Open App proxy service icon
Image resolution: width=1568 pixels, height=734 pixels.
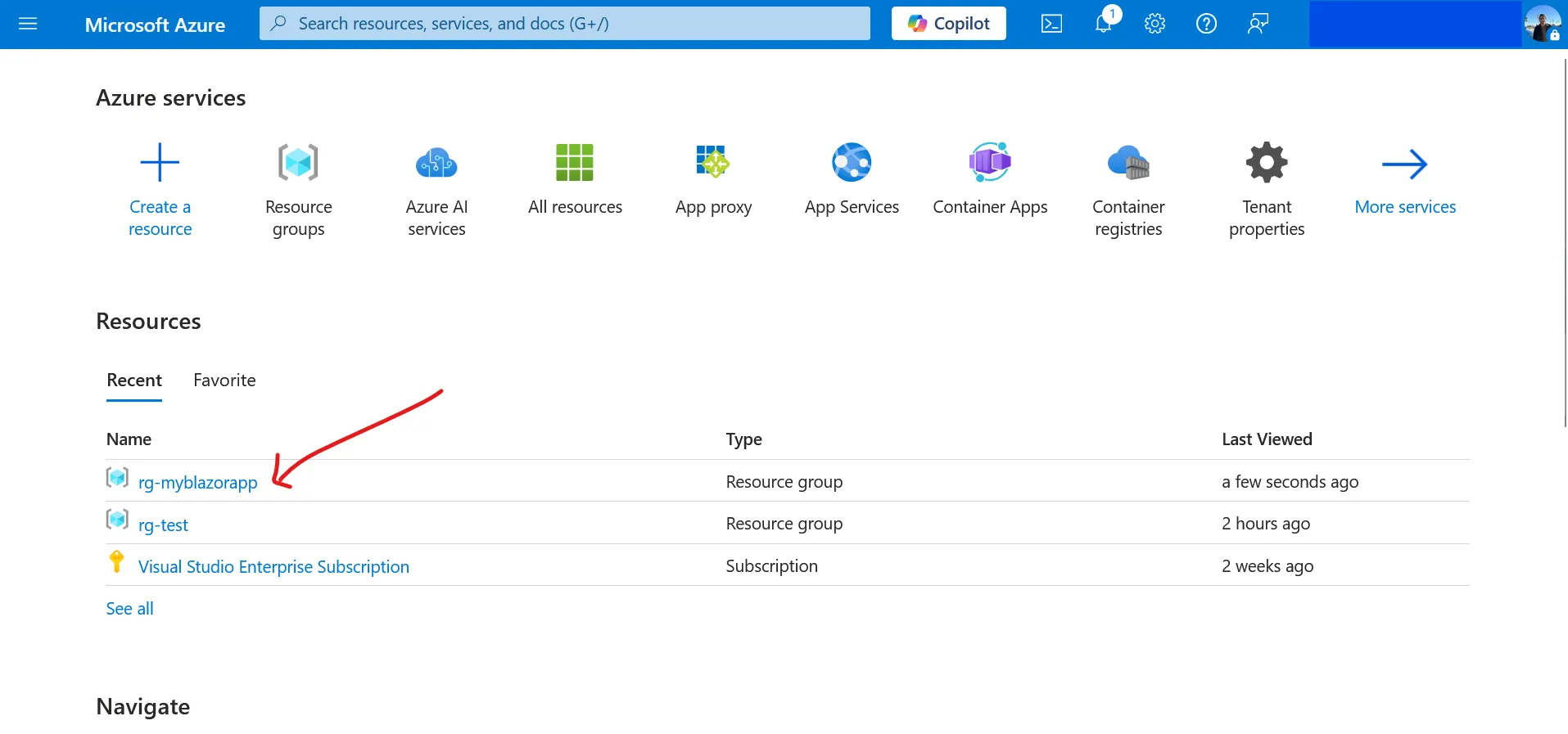[713, 162]
